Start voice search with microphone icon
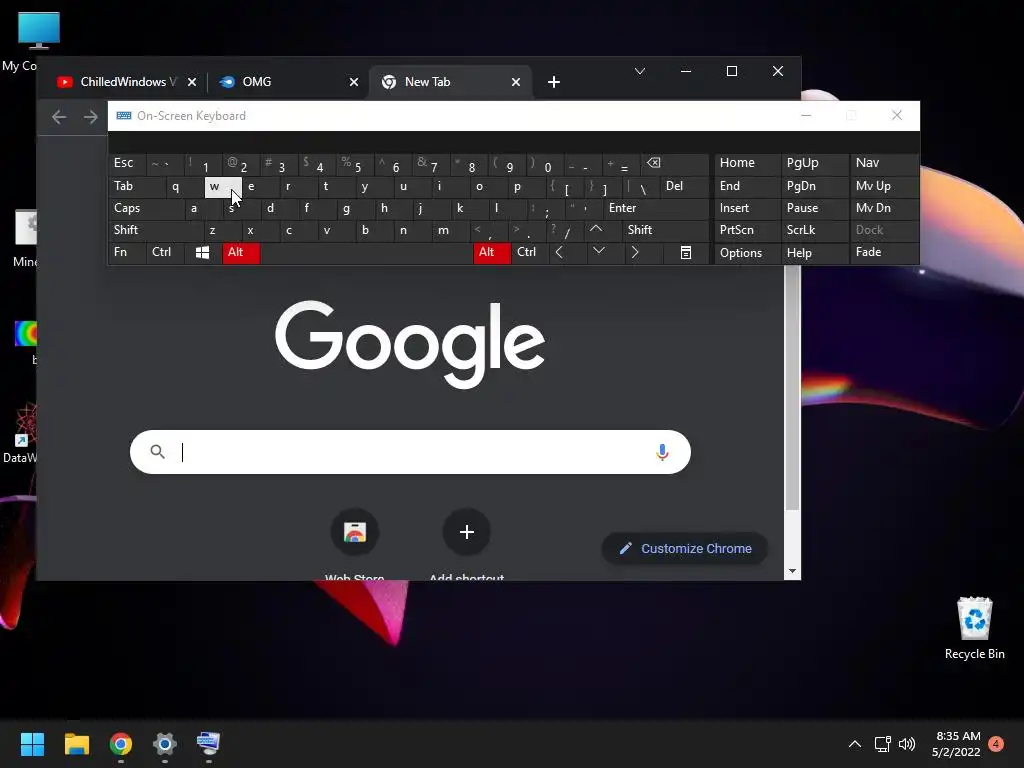This screenshot has width=1024, height=768. 662,452
